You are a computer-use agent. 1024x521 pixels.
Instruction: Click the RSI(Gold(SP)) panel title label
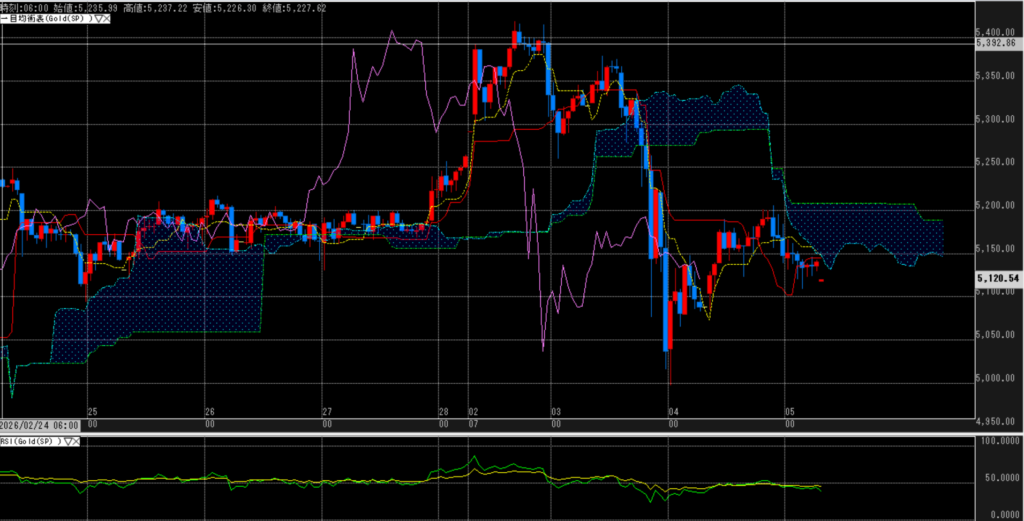pyautogui.click(x=30, y=440)
